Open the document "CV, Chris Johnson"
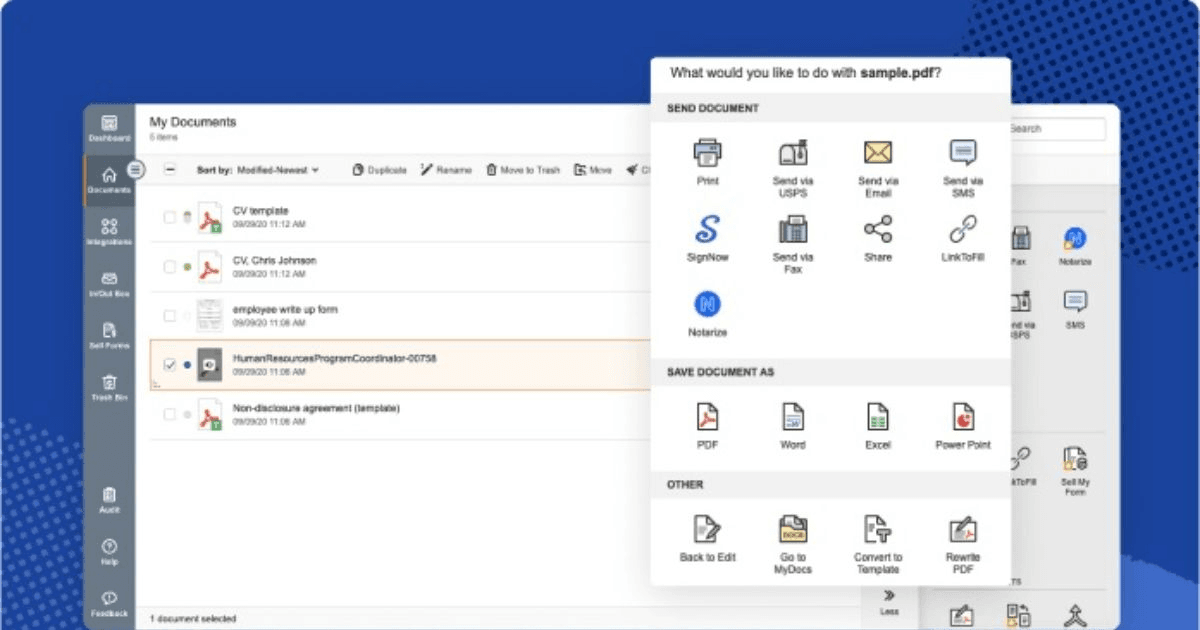 click(274, 260)
